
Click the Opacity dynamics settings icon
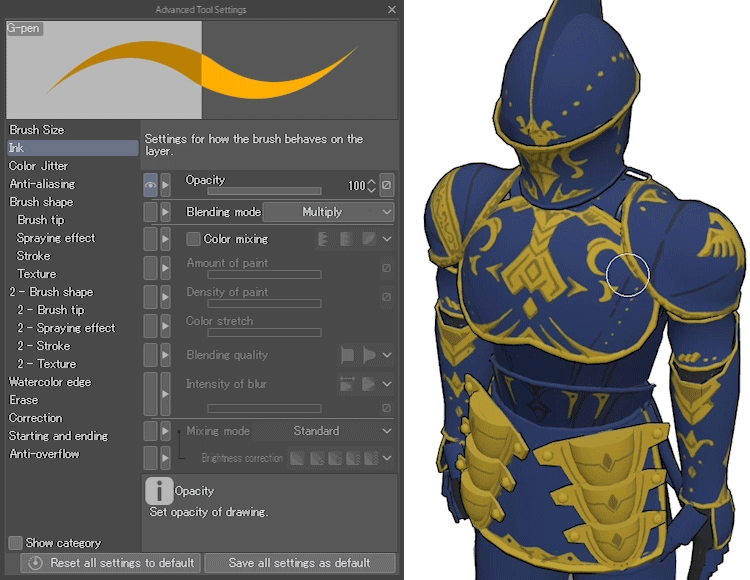pyautogui.click(x=387, y=185)
